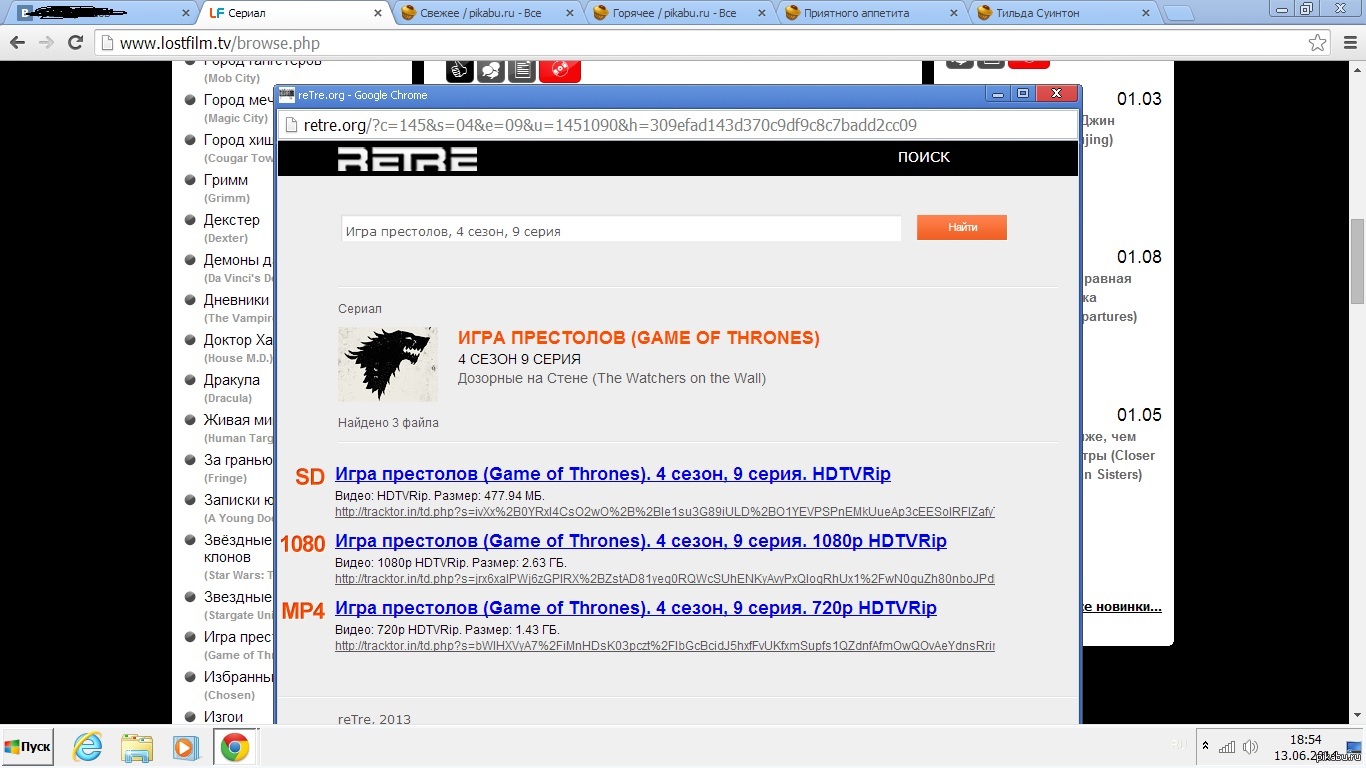Click the tracktor.in URL under the 1080p result
The image size is (1366, 768).
coord(665,579)
